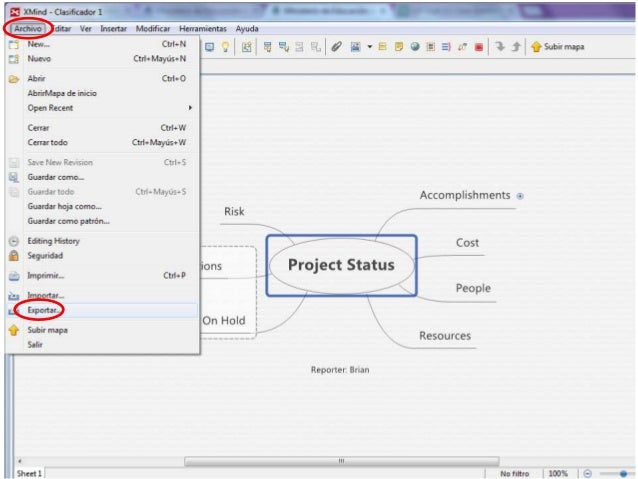638x479 pixels.
Task: Select Abrir in the file menu
Action: point(102,78)
